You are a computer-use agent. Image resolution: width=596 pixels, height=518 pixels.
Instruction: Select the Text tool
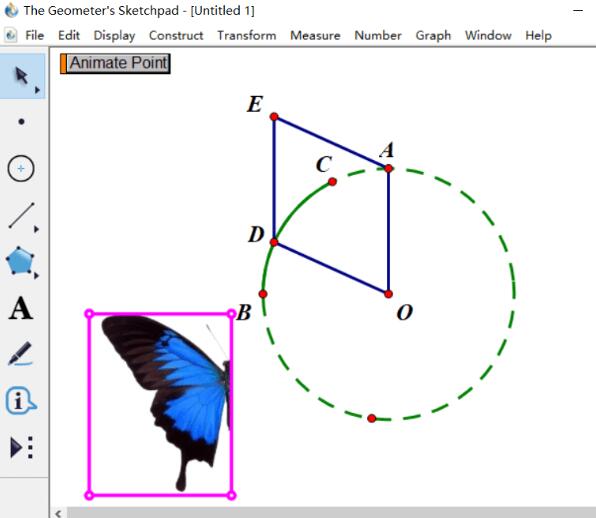21,308
